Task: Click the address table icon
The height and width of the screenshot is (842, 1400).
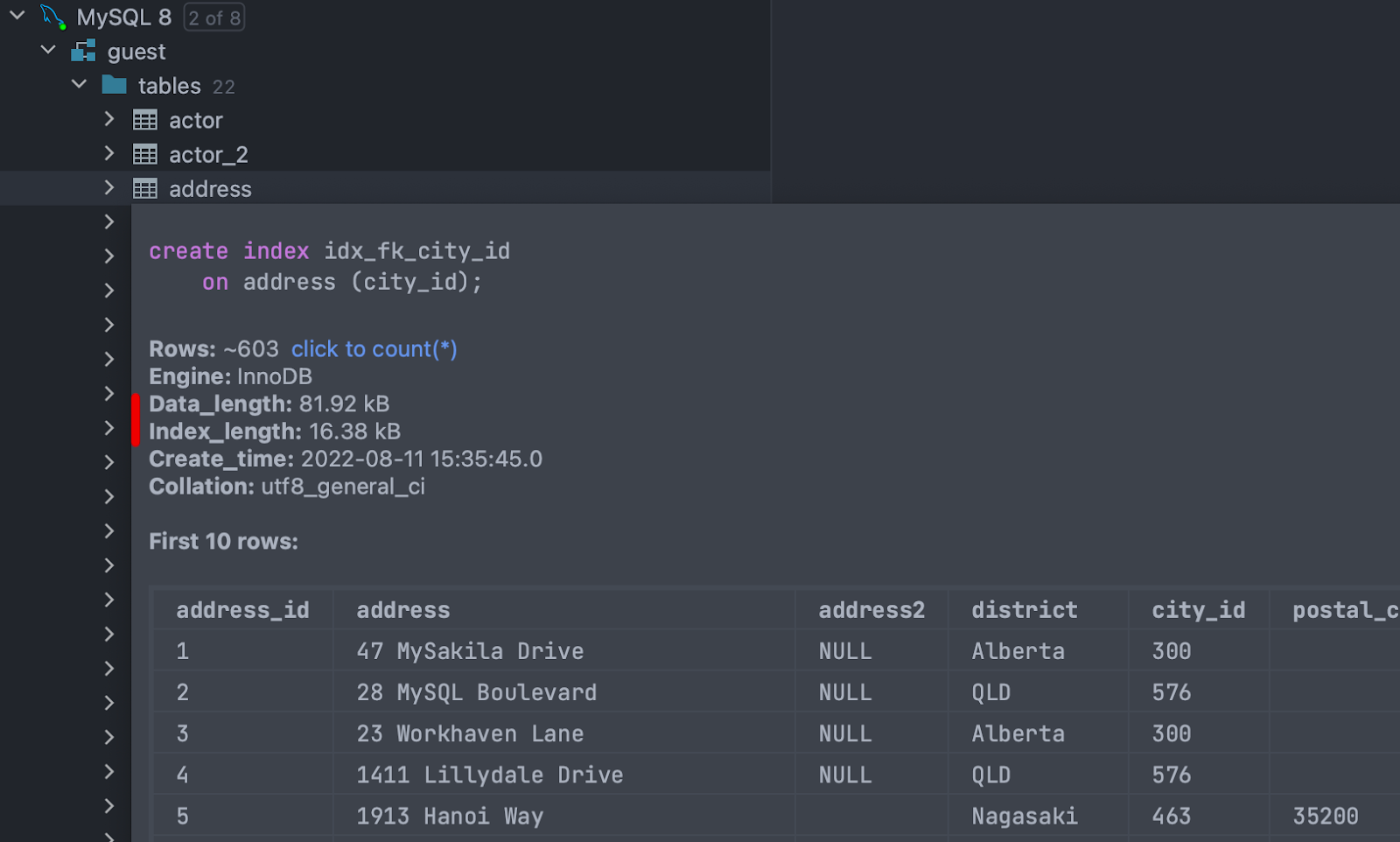Action: click(x=145, y=188)
